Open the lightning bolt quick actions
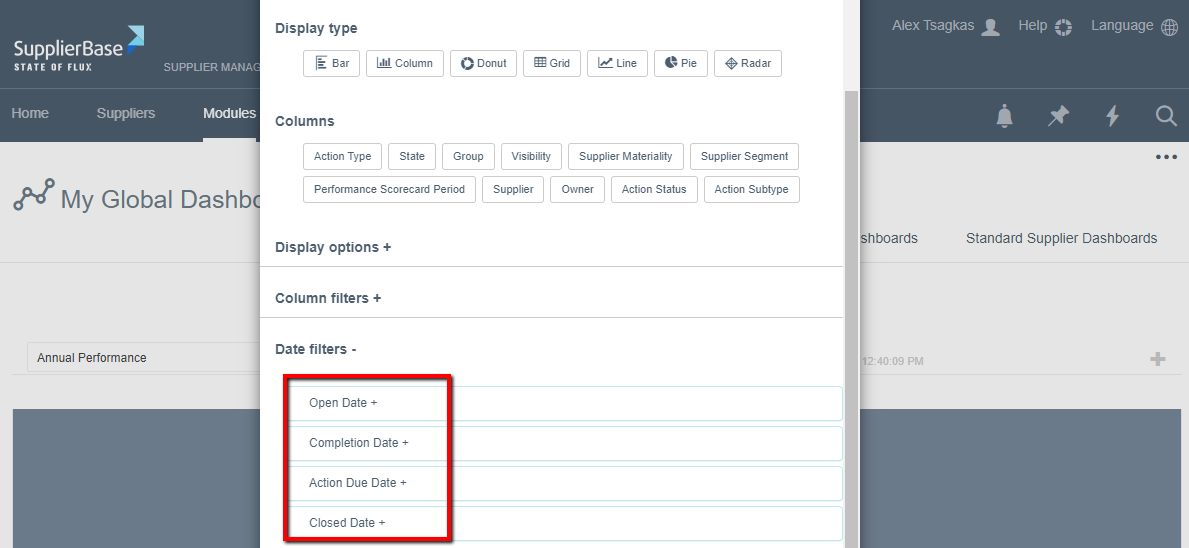The image size is (1189, 548). pyautogui.click(x=1112, y=116)
